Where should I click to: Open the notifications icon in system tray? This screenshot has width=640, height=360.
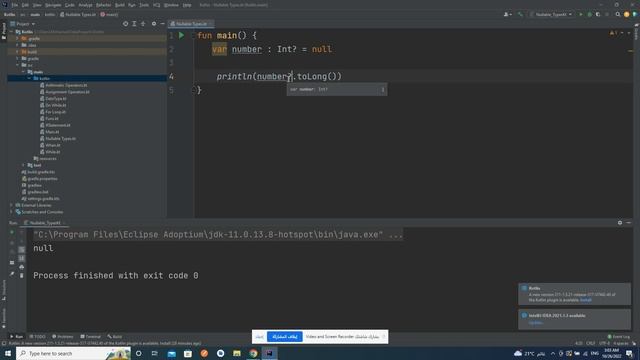click(629, 353)
